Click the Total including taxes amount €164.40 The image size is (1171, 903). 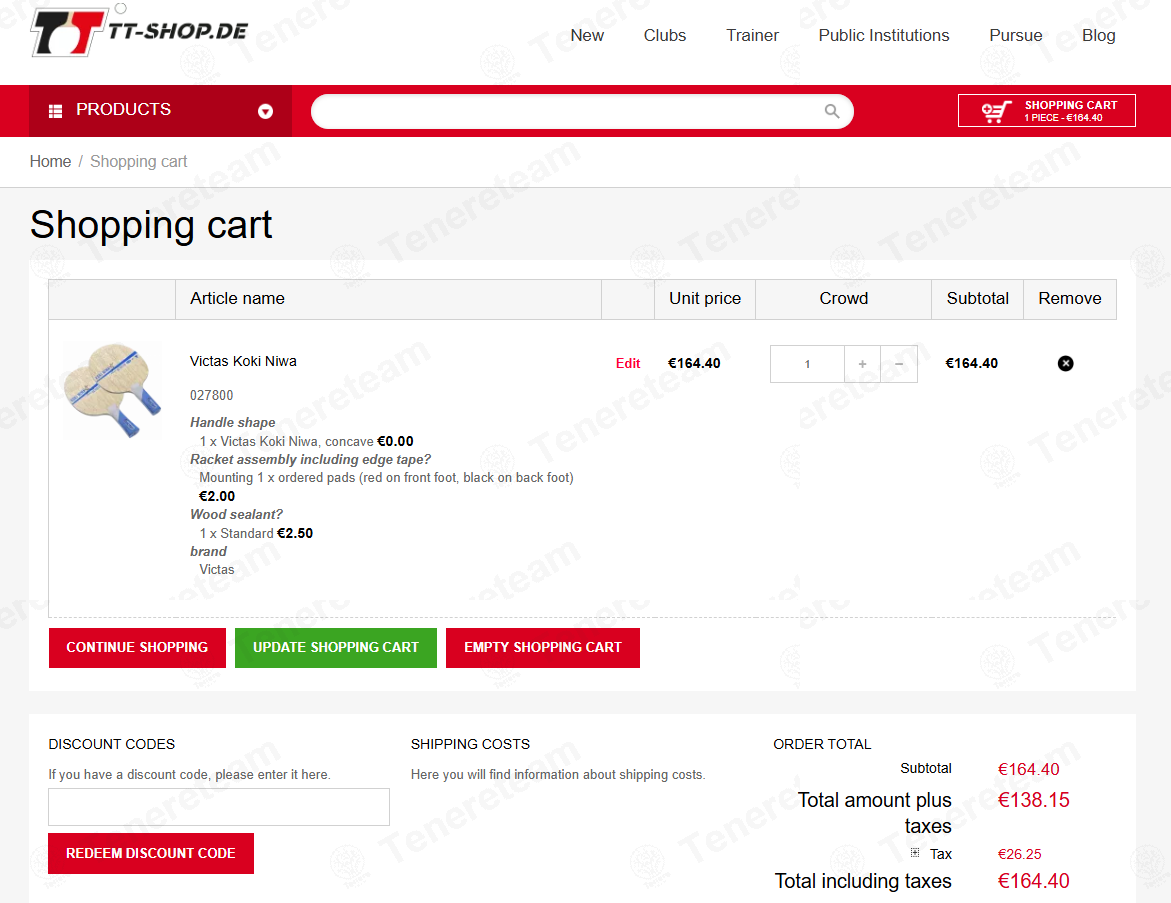point(1034,881)
